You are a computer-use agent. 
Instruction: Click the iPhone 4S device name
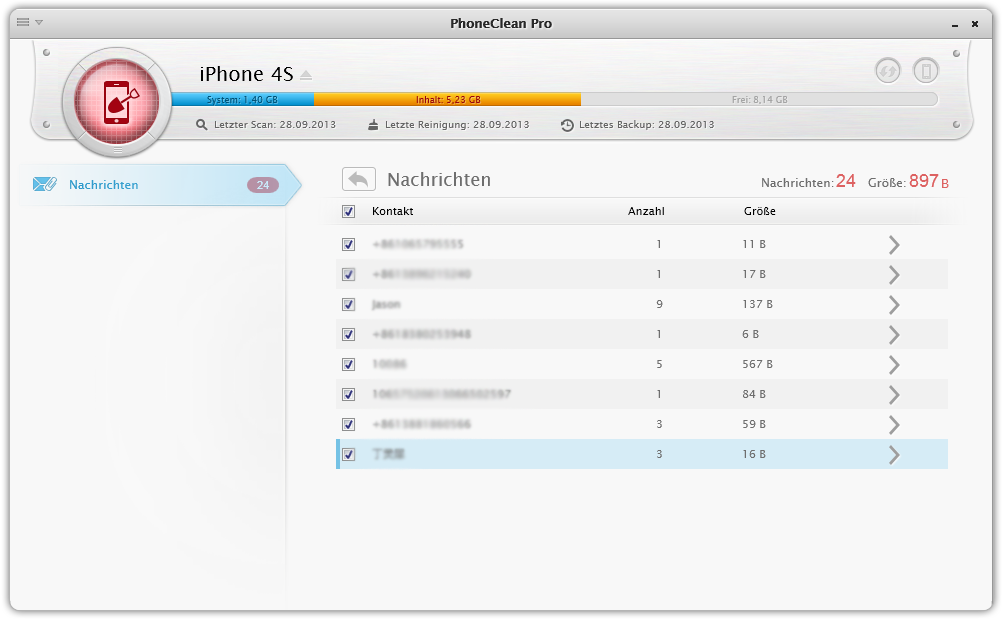pos(247,74)
